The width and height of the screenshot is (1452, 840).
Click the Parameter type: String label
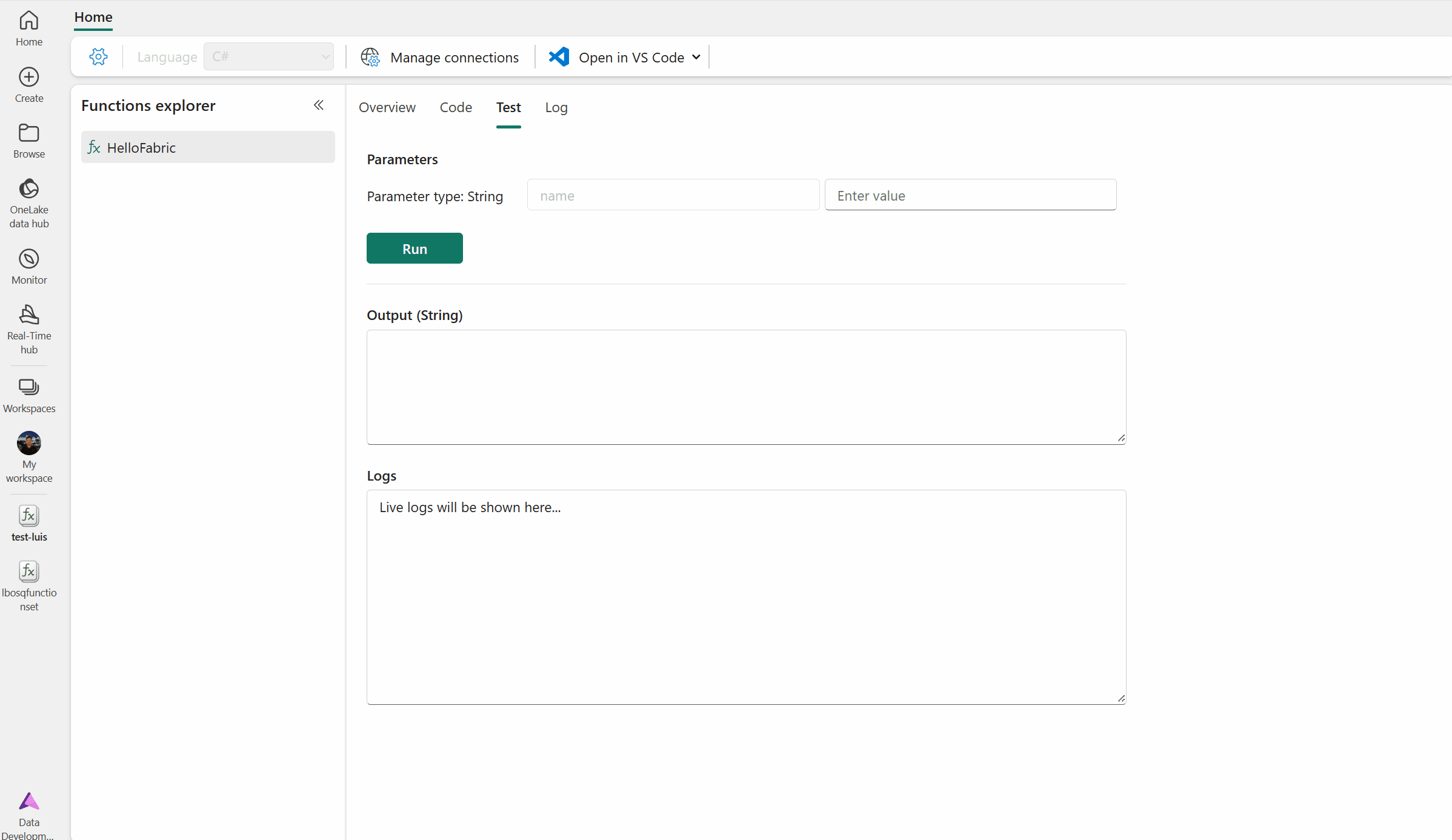click(x=435, y=196)
